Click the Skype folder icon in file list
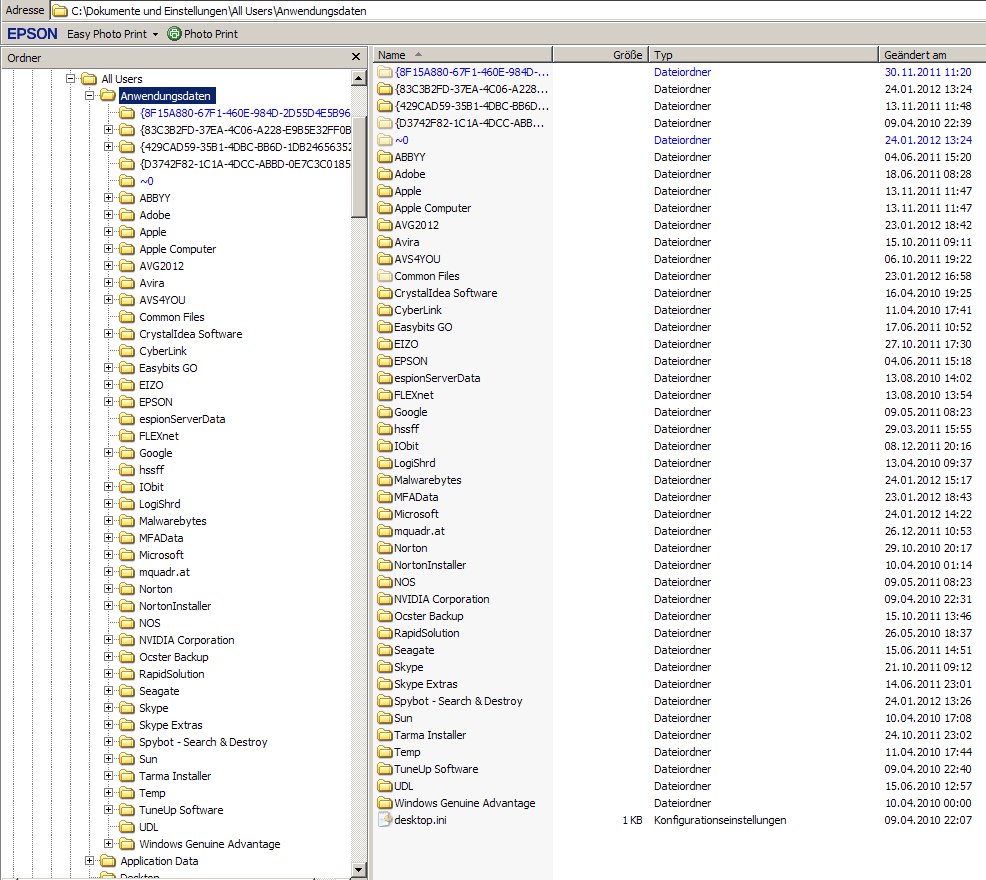The width and height of the screenshot is (986, 880). pyautogui.click(x=386, y=667)
